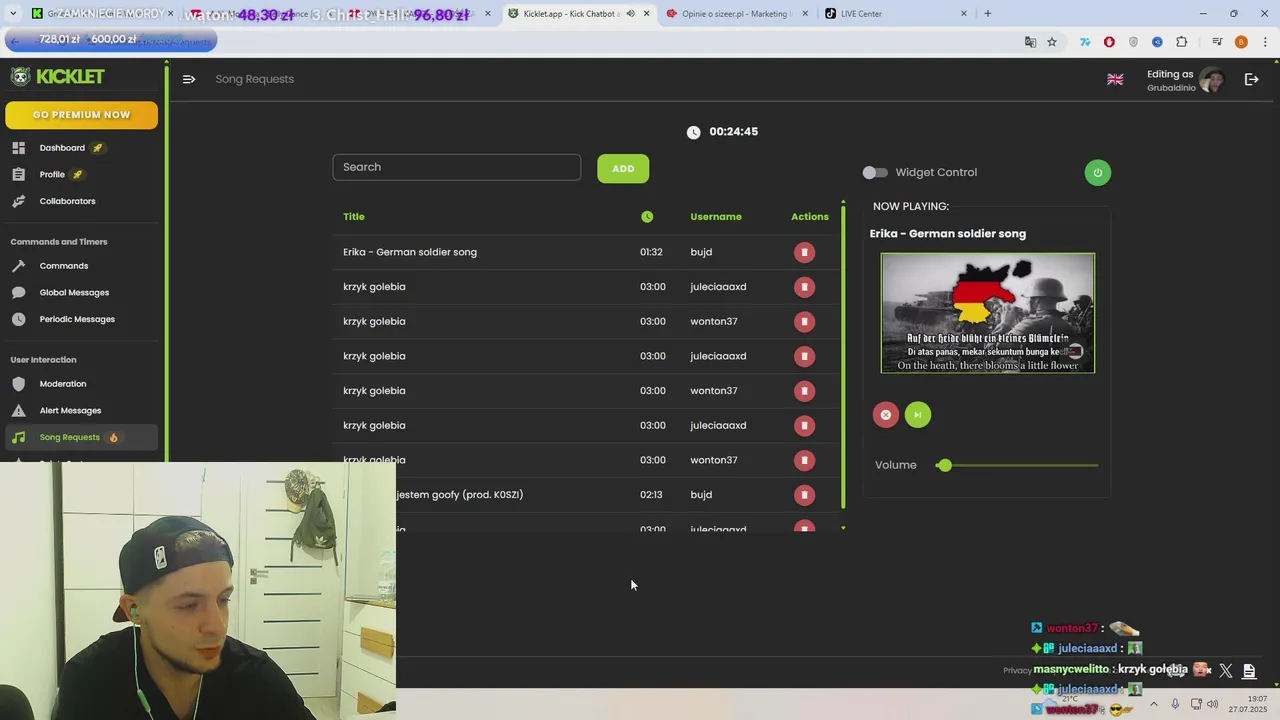This screenshot has width=1280, height=720.
Task: Select Song Requests in the sidebar
Action: 81,437
